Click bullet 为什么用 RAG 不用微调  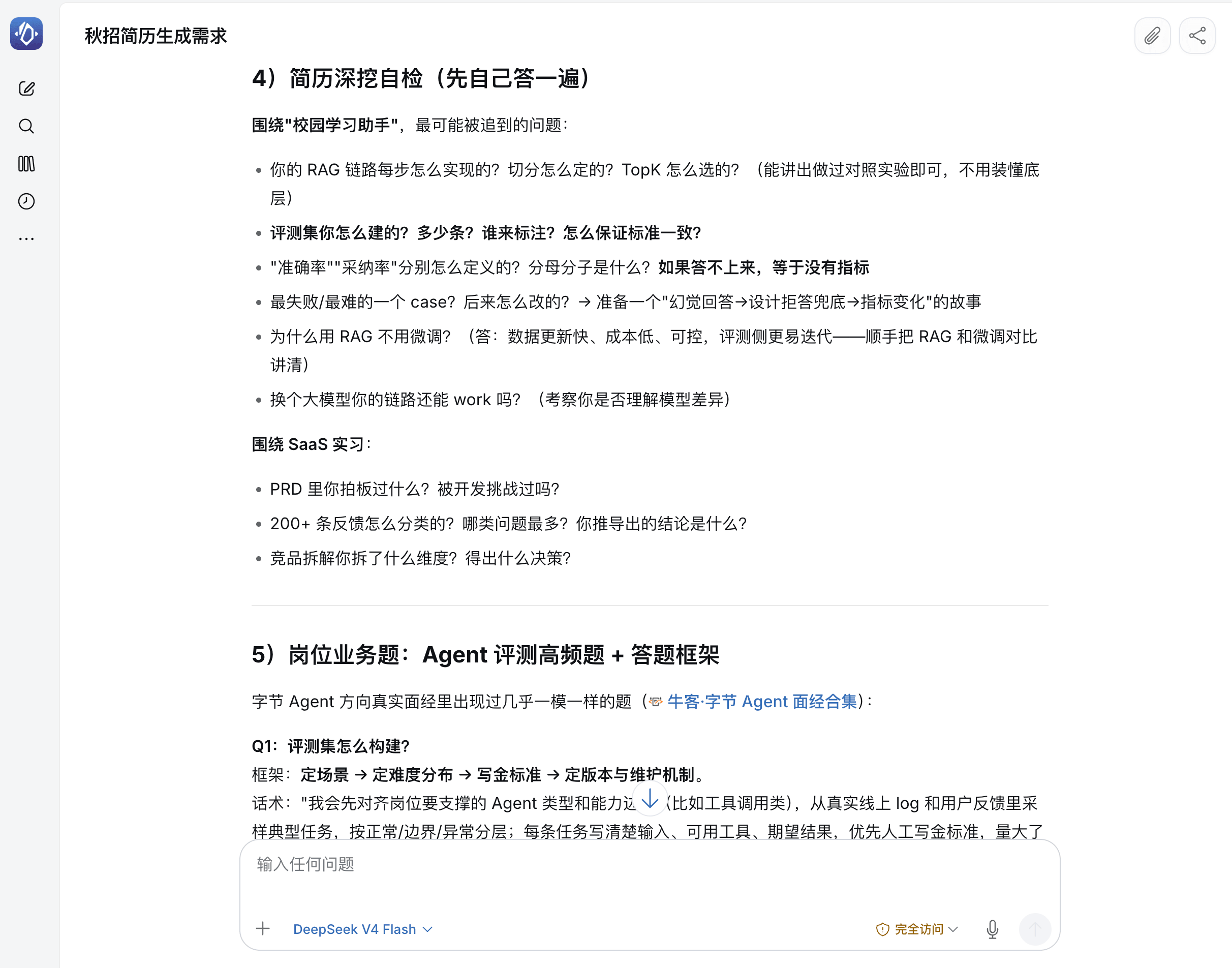pyautogui.click(x=654, y=350)
